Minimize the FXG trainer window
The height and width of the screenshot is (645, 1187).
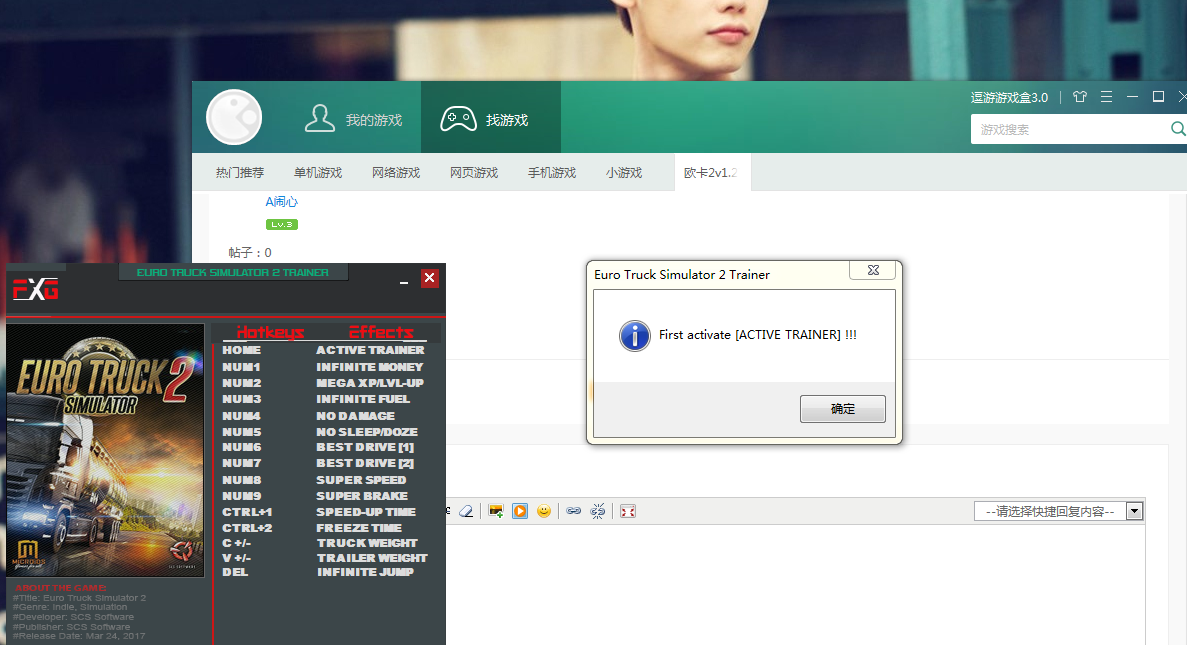[x=404, y=282]
